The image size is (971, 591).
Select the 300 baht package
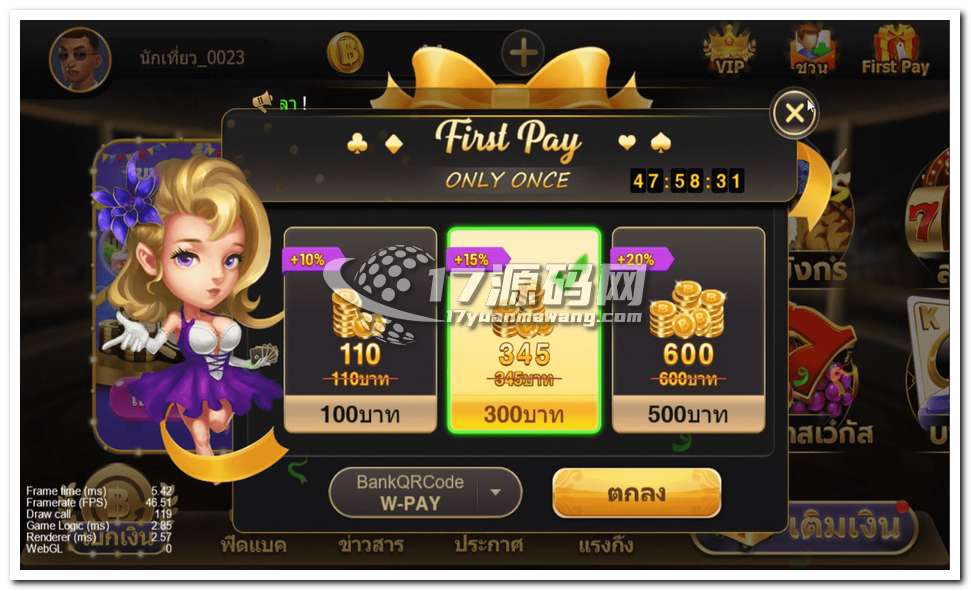(524, 330)
